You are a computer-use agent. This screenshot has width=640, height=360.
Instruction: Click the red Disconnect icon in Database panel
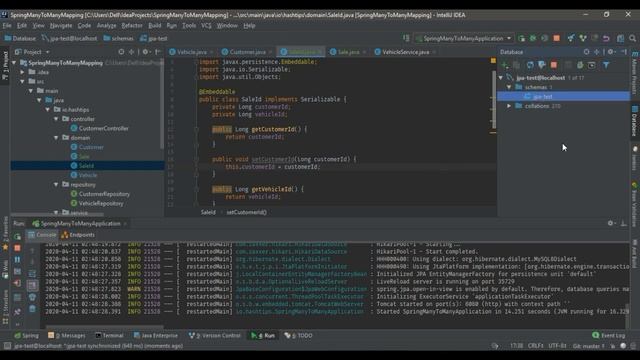pos(554,65)
